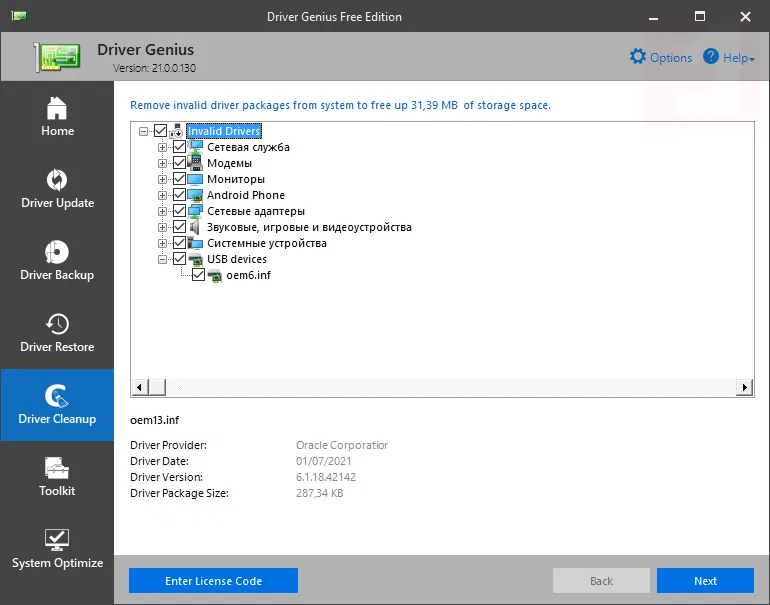Open System Optimize in the sidebar
The image size is (770, 605).
(x=57, y=549)
